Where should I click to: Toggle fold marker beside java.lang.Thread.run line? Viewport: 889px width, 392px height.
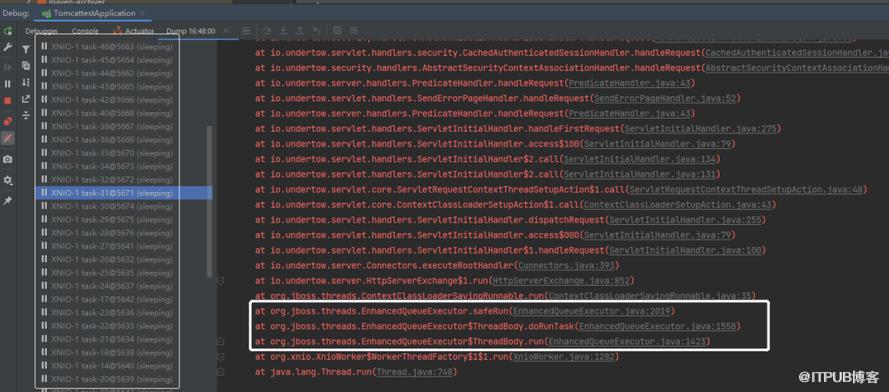pos(221,372)
